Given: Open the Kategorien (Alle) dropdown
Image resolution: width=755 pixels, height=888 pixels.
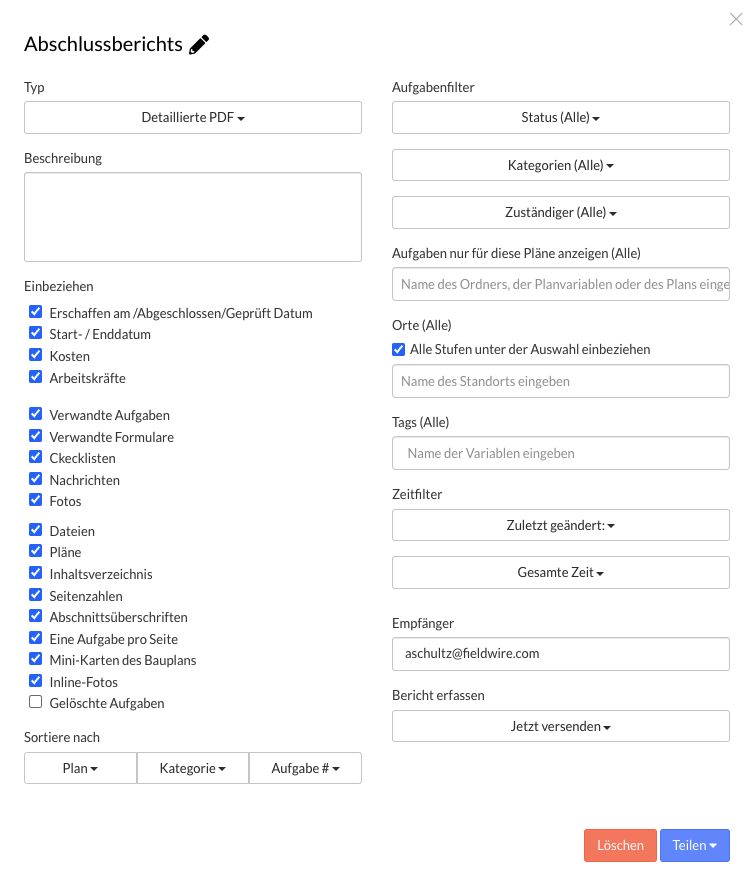Looking at the screenshot, I should click(560, 165).
